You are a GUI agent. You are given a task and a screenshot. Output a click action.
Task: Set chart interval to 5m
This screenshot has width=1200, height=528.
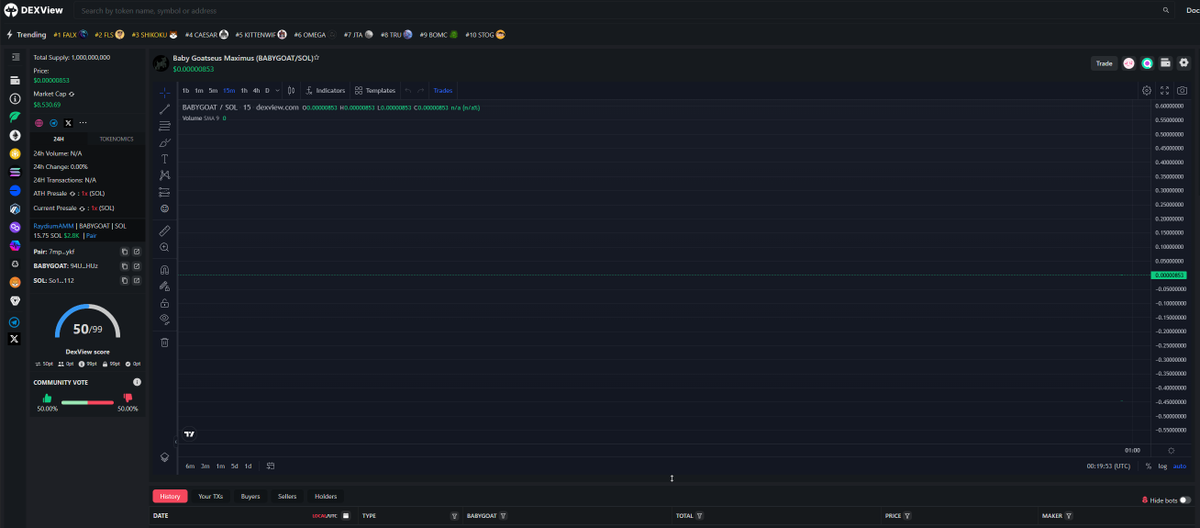click(213, 90)
